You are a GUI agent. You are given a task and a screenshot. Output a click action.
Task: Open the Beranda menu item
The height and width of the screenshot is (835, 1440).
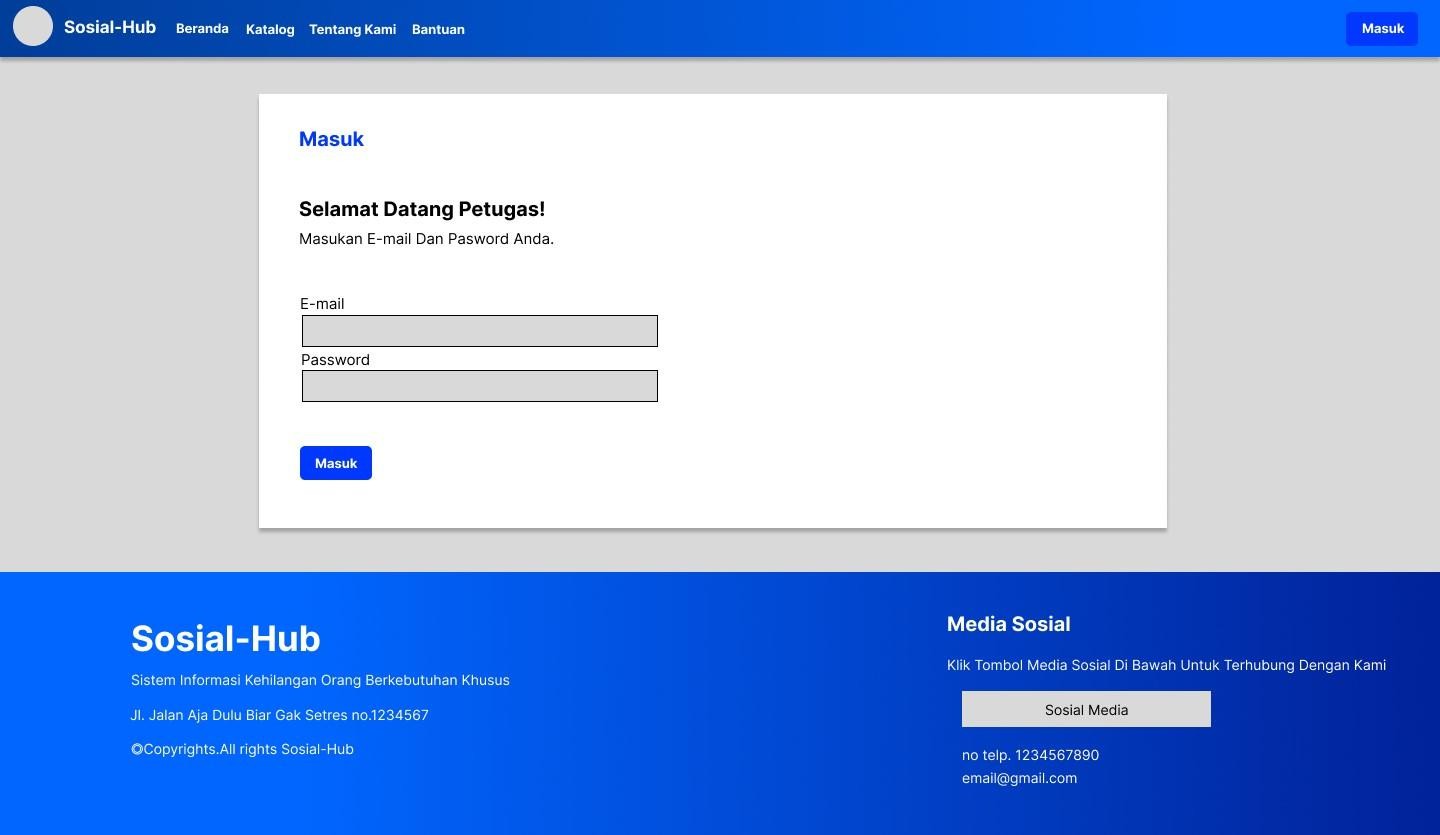[202, 29]
